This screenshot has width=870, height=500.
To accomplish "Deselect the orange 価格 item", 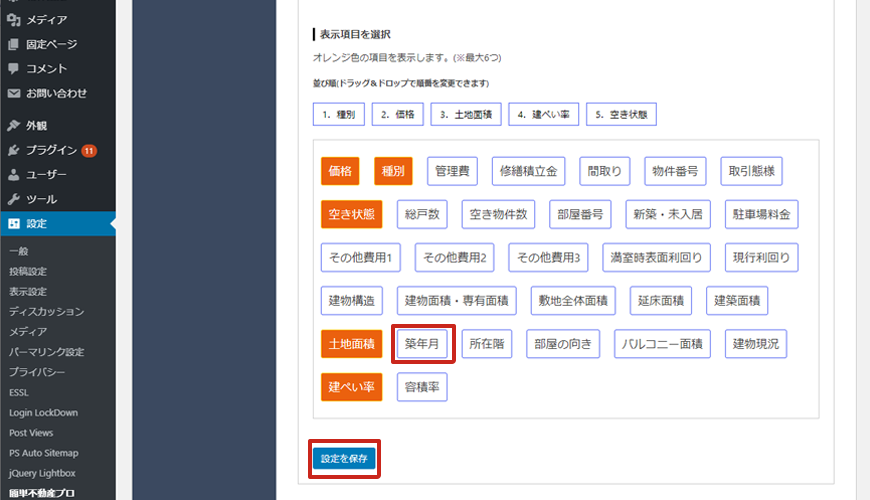I will 340,172.
